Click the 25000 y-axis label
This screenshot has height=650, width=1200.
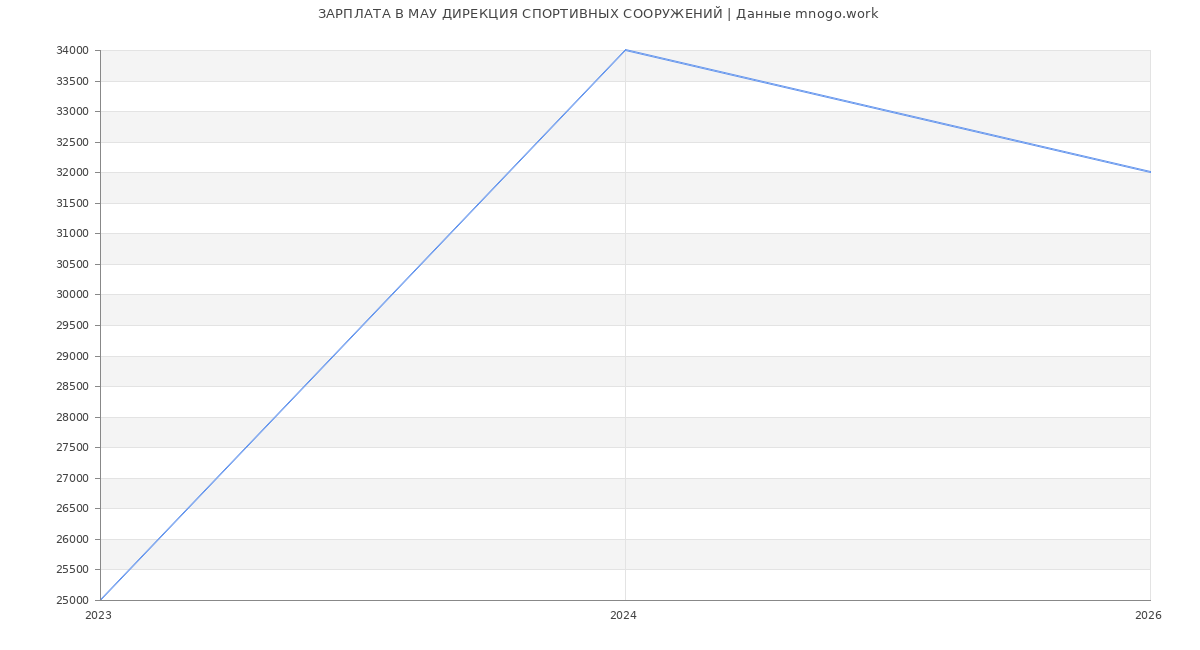pyautogui.click(x=72, y=600)
